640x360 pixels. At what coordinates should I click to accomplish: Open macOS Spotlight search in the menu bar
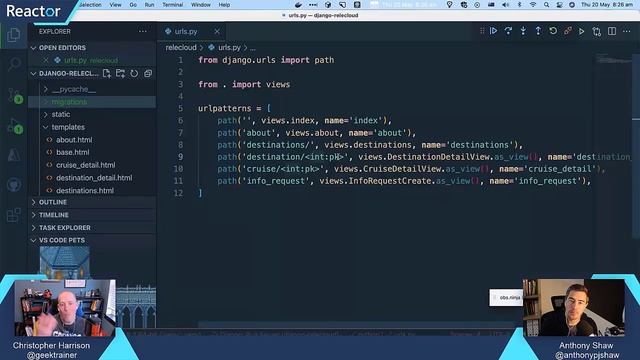[546, 5]
